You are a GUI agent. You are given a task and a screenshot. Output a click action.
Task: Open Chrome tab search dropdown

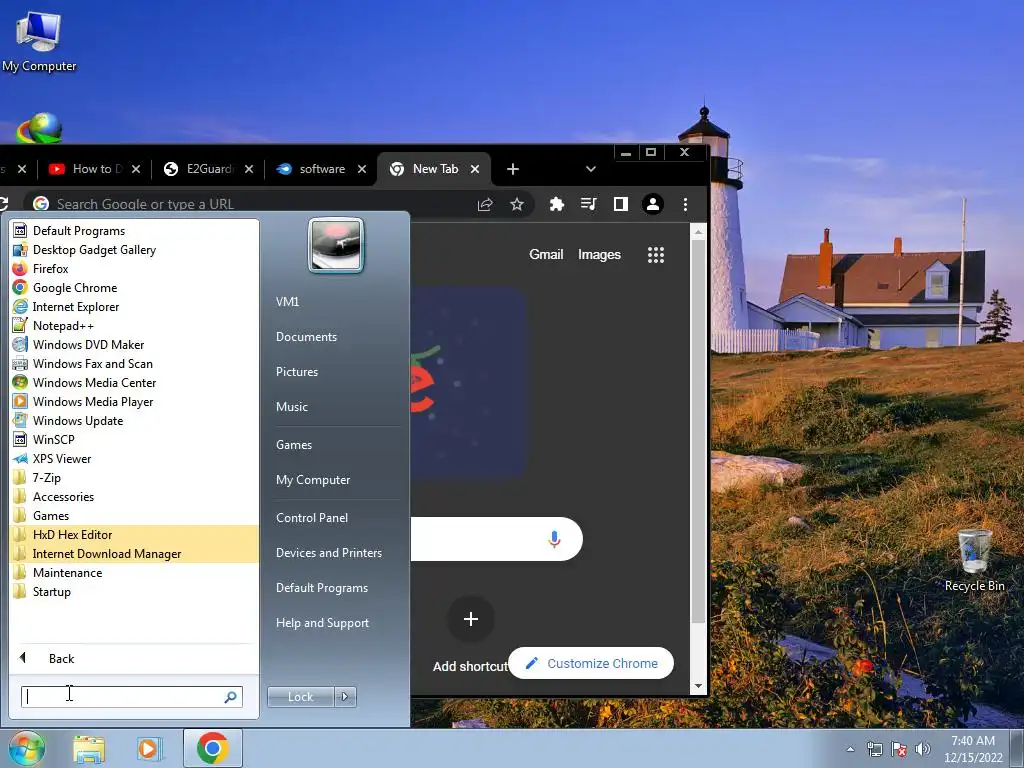click(x=590, y=169)
